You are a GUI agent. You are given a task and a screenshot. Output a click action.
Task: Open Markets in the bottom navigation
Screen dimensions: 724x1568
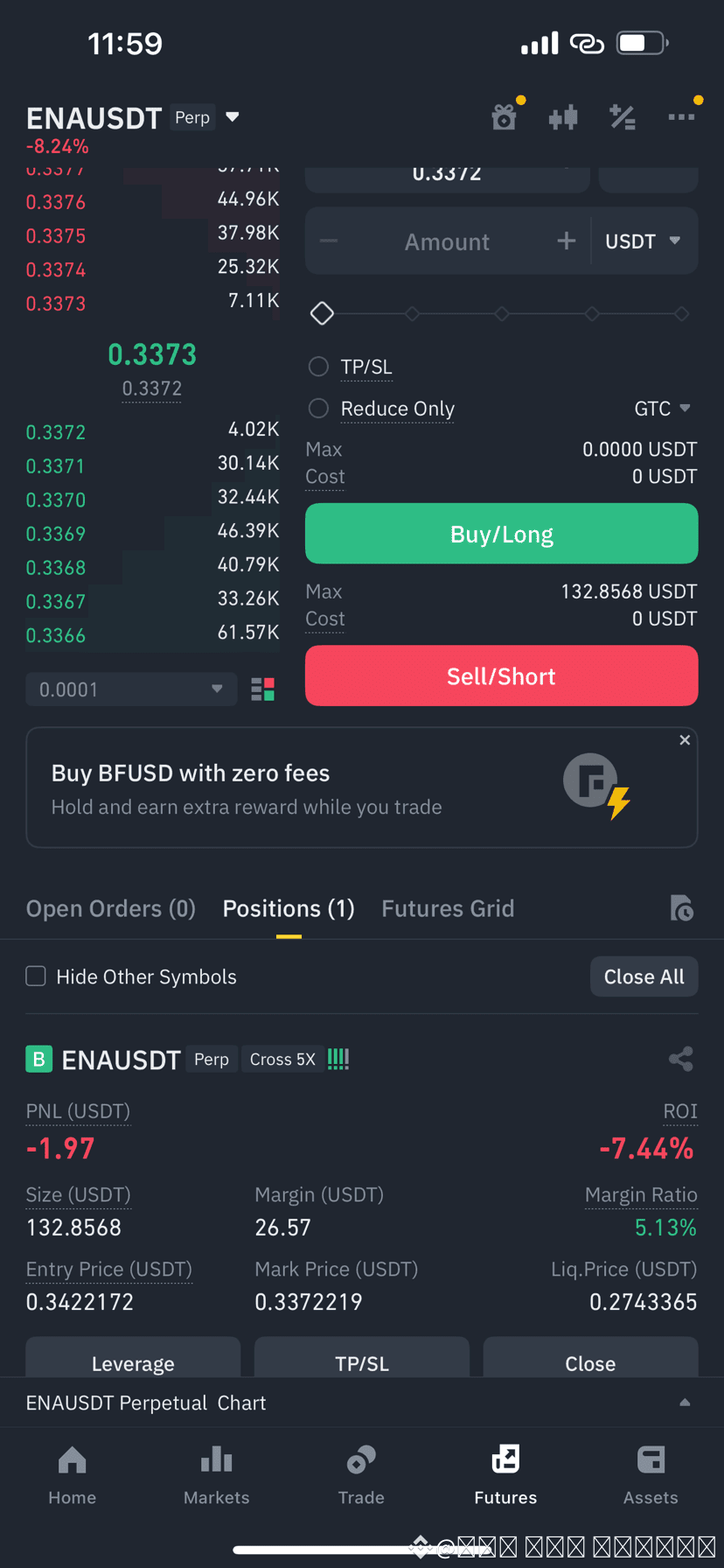point(217,1475)
